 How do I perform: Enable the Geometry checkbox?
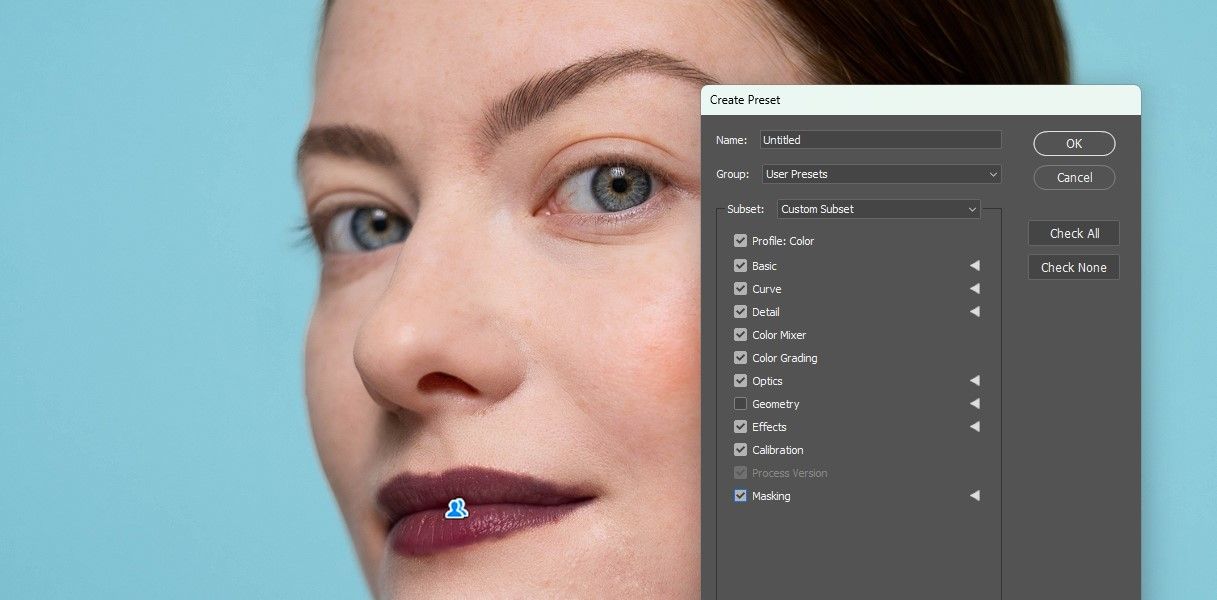[740, 404]
